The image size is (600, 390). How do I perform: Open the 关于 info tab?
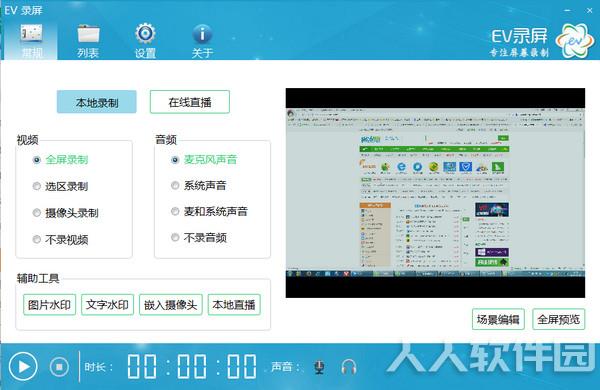click(202, 41)
